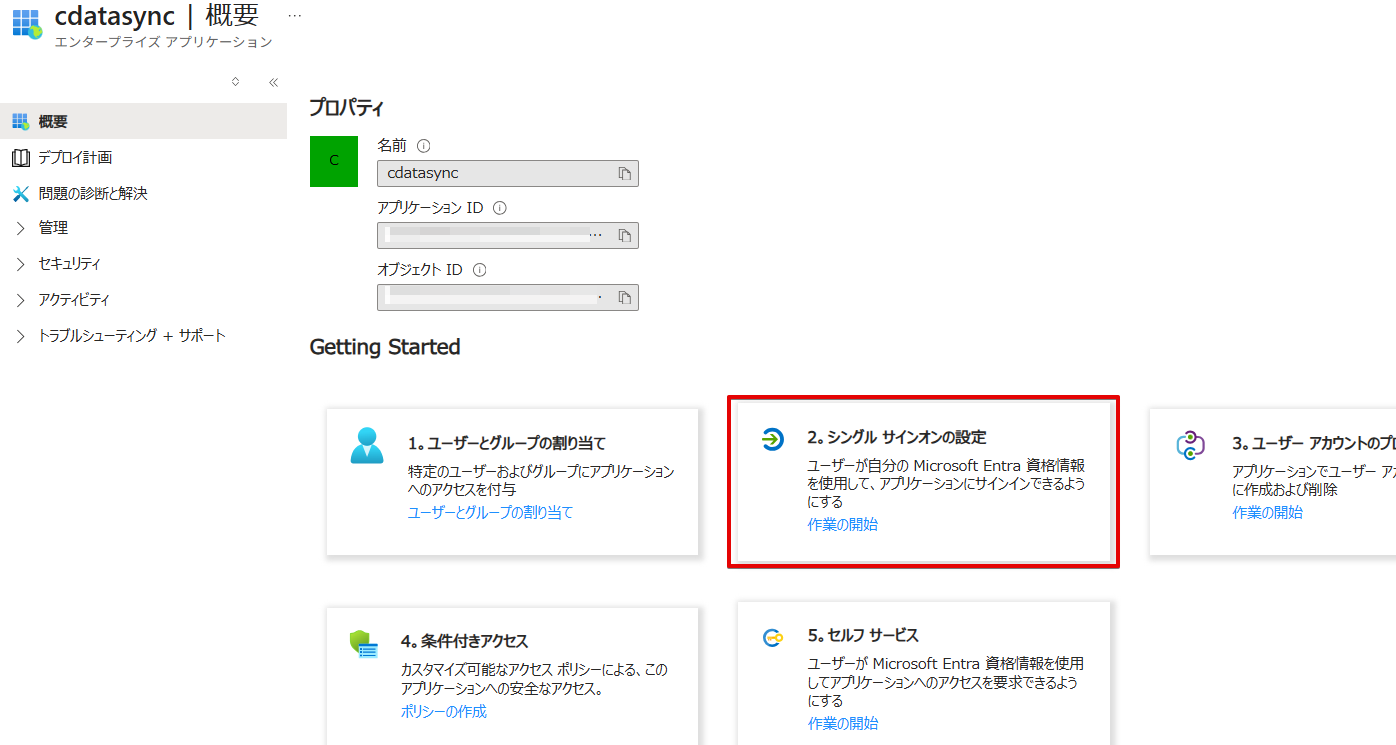Click the ユーザーとグループの割り当て link
Screen dimensions: 1396x745
(490, 512)
